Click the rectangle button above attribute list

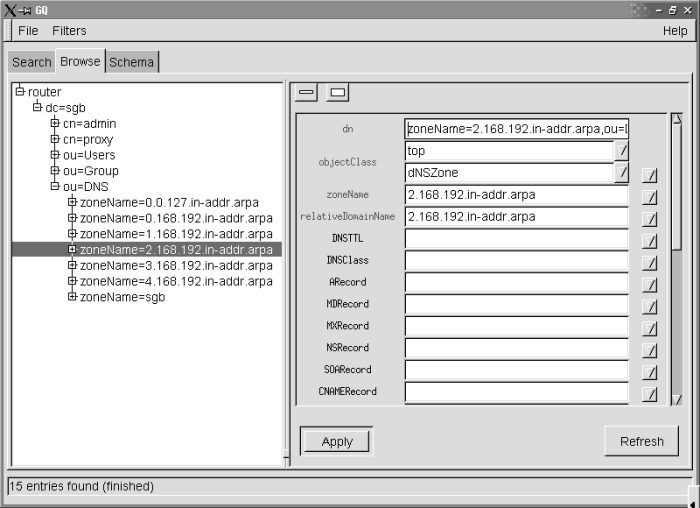tap(338, 93)
